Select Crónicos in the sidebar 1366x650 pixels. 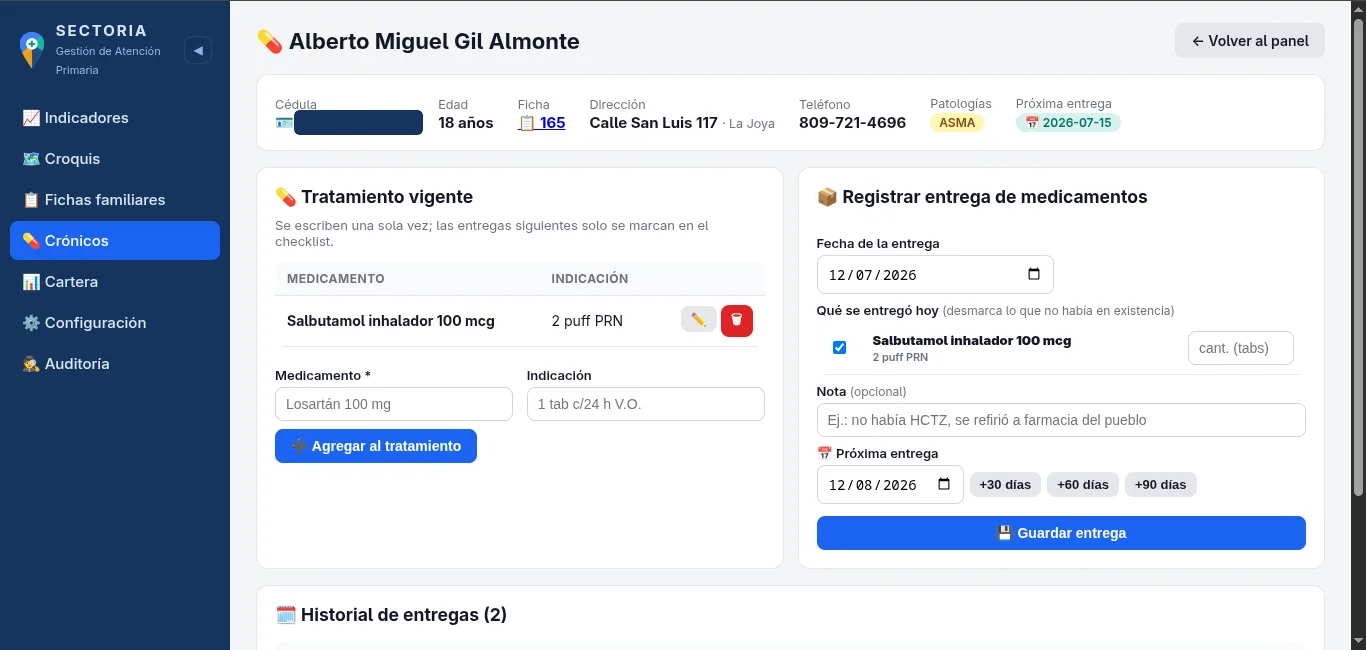(x=115, y=241)
